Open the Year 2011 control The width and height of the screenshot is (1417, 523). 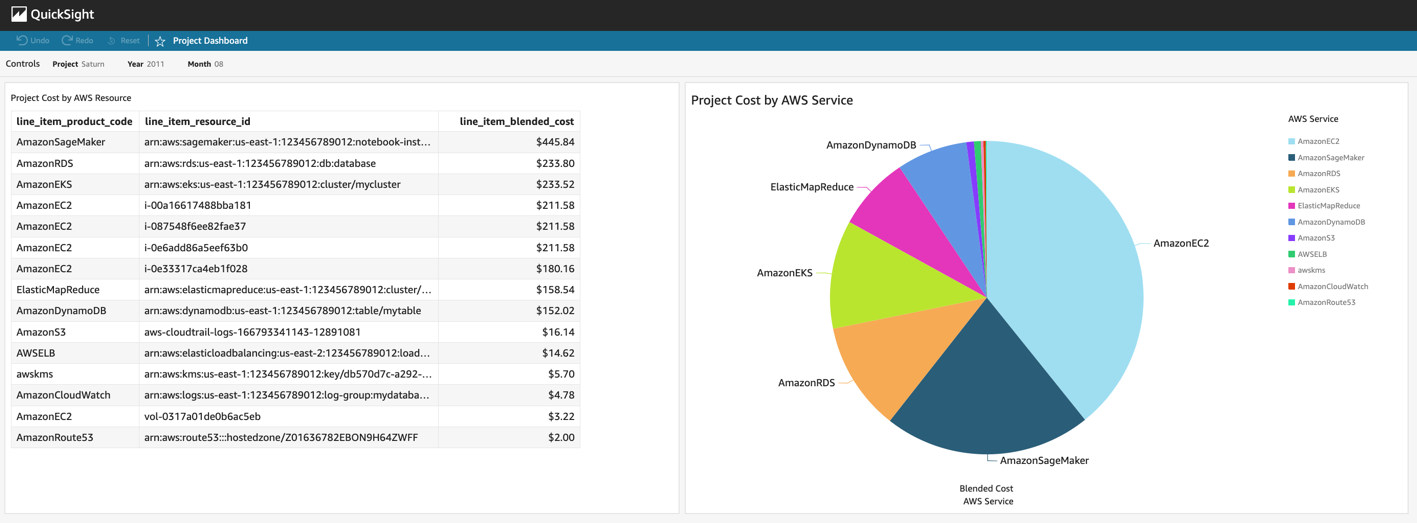pyautogui.click(x=146, y=64)
